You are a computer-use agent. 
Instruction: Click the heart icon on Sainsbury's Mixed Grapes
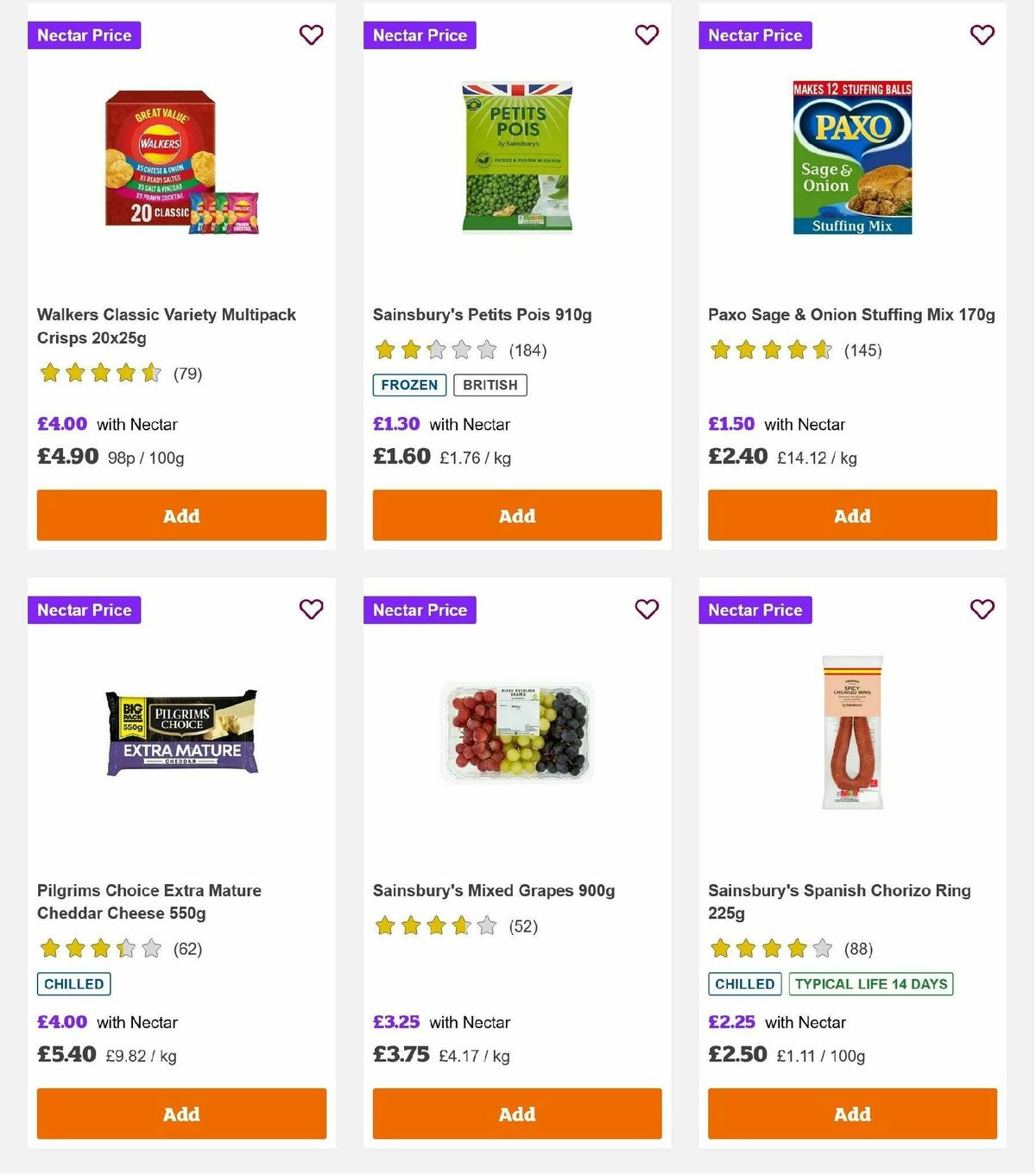pyautogui.click(x=647, y=610)
